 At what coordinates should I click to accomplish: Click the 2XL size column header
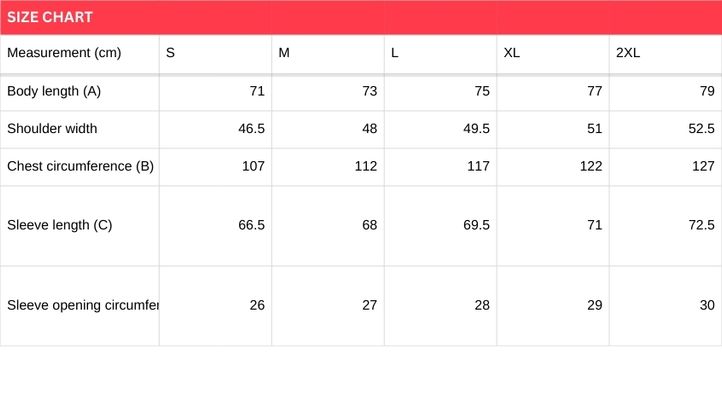(627, 53)
